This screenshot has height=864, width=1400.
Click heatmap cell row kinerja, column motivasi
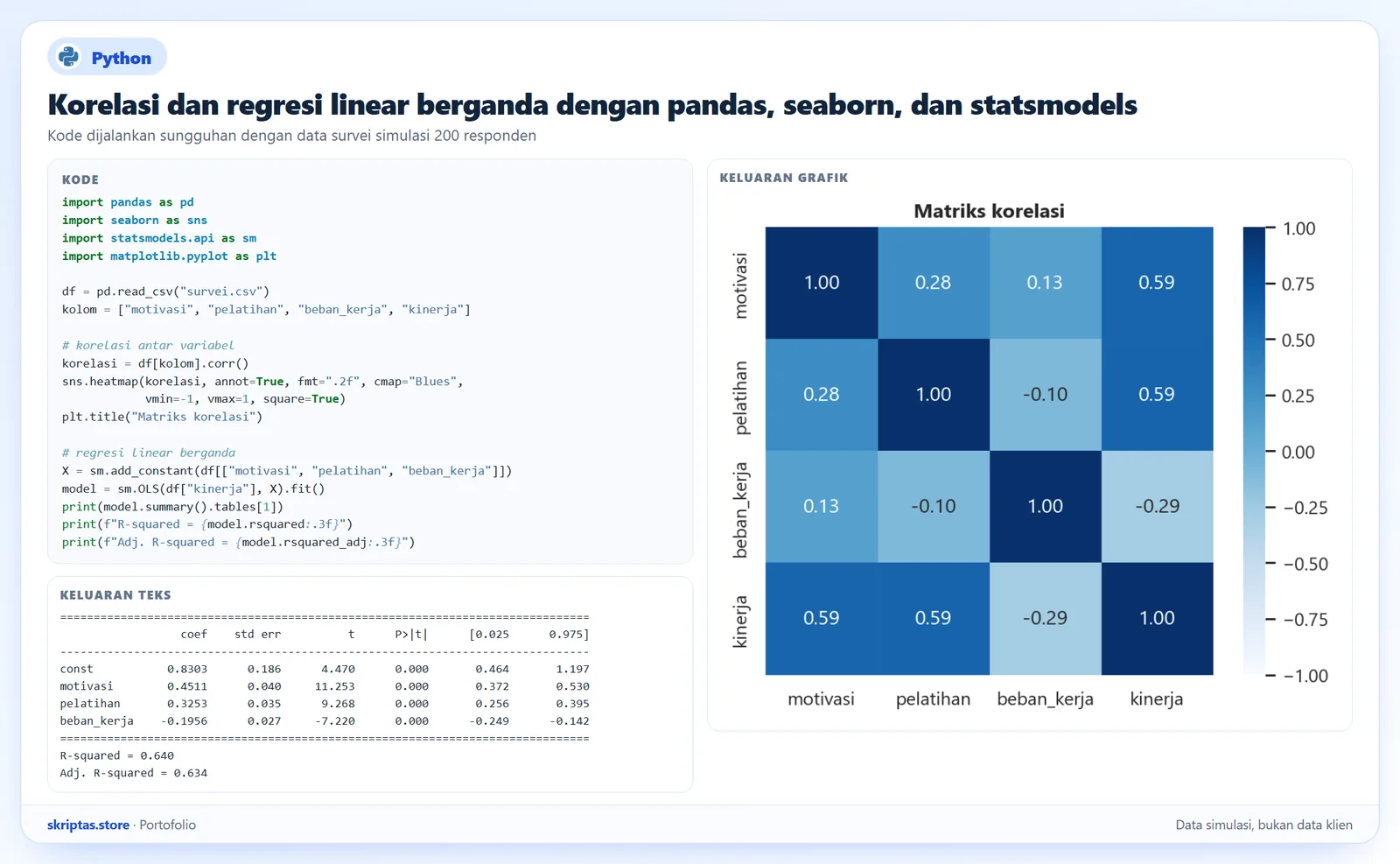click(822, 619)
